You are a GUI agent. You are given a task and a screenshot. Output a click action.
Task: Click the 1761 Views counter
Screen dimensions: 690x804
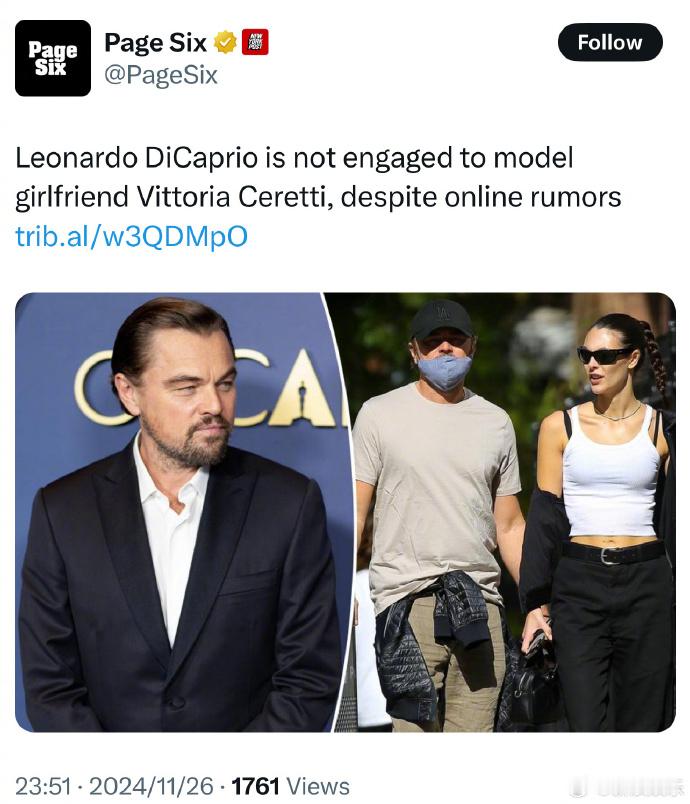click(291, 786)
